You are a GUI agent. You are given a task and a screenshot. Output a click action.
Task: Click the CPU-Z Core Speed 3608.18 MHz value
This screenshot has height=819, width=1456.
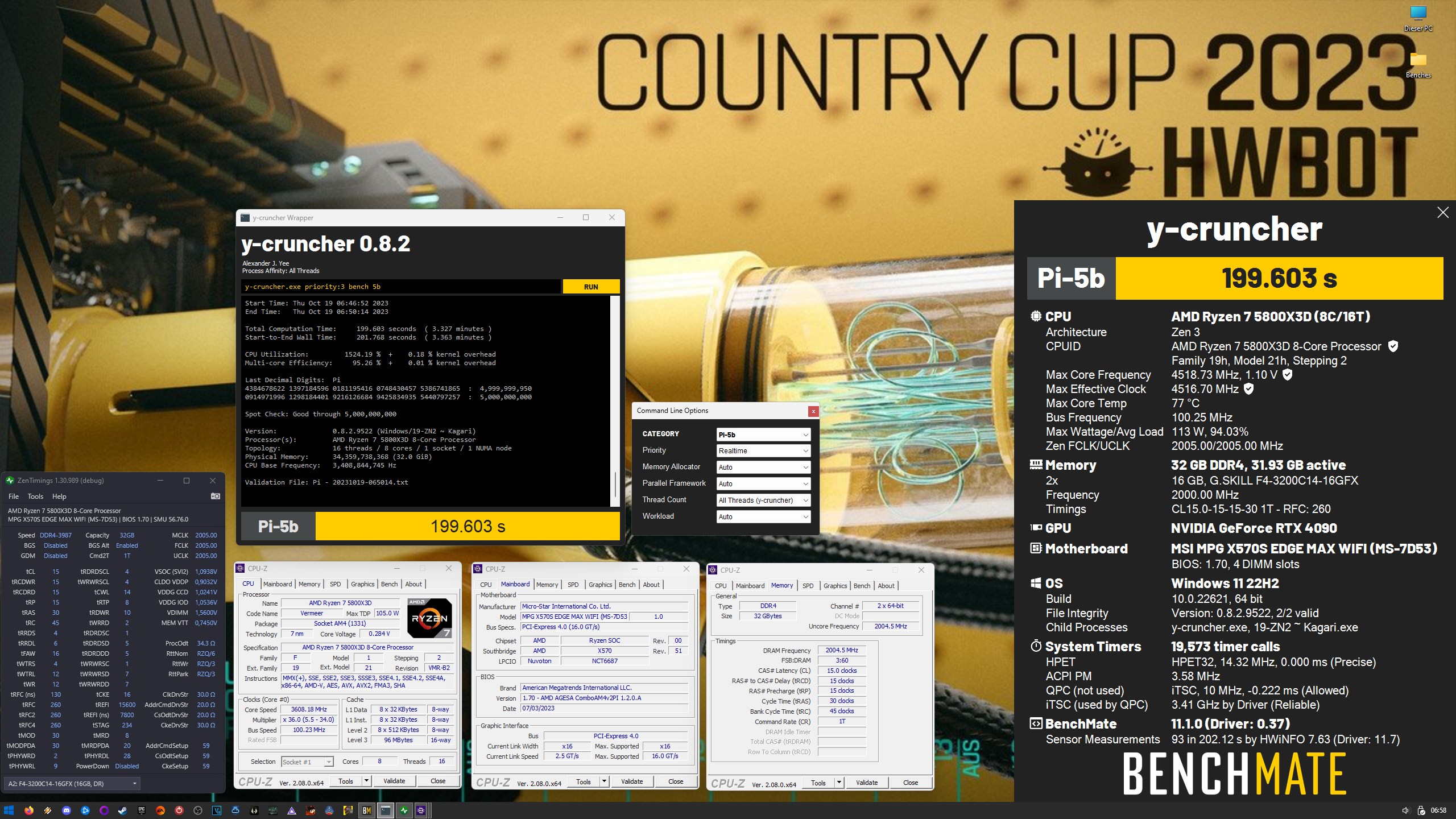click(x=309, y=709)
